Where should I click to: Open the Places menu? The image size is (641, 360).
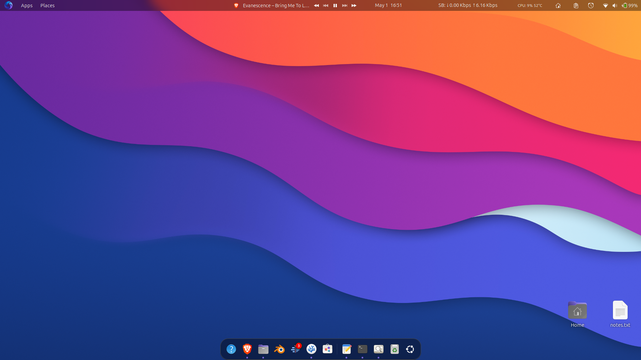[47, 5]
